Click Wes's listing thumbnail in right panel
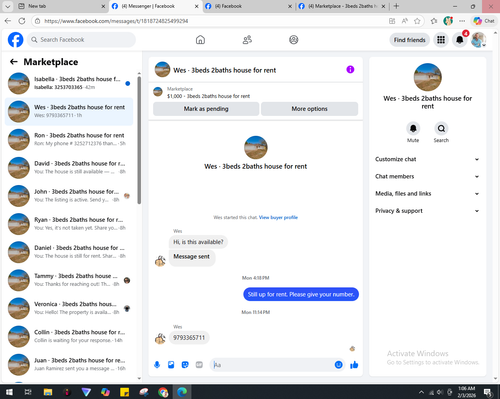The height and width of the screenshot is (399, 500). pos(428,77)
